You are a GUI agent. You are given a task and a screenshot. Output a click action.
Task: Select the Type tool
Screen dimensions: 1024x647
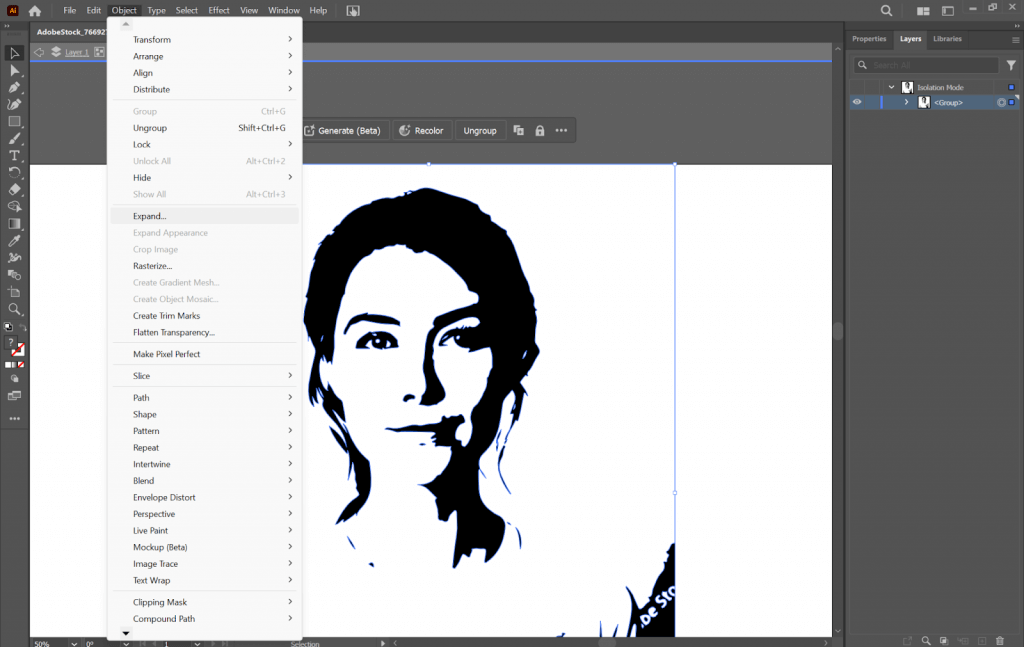14,155
